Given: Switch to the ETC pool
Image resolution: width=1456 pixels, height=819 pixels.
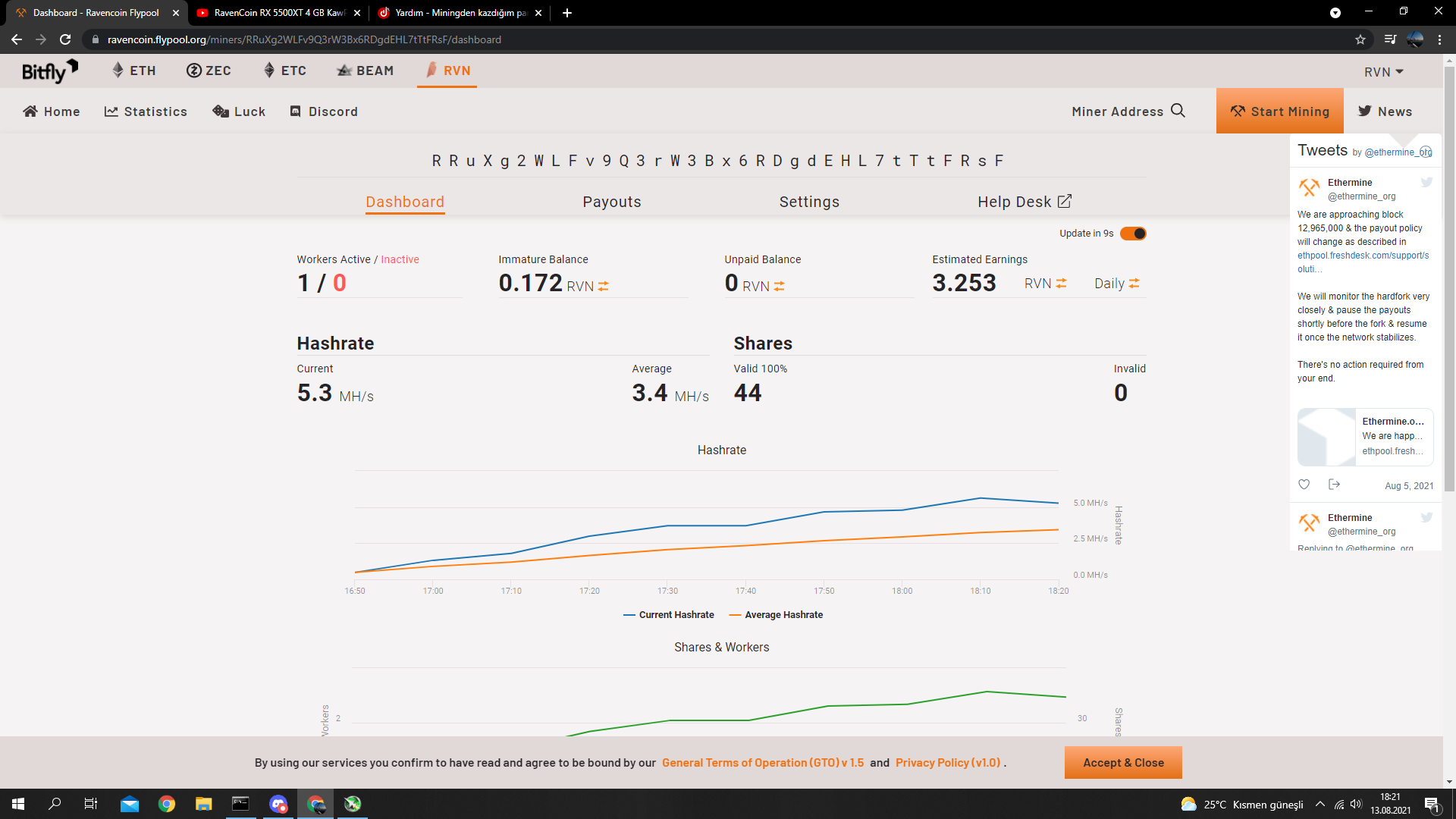Looking at the screenshot, I should click(284, 71).
